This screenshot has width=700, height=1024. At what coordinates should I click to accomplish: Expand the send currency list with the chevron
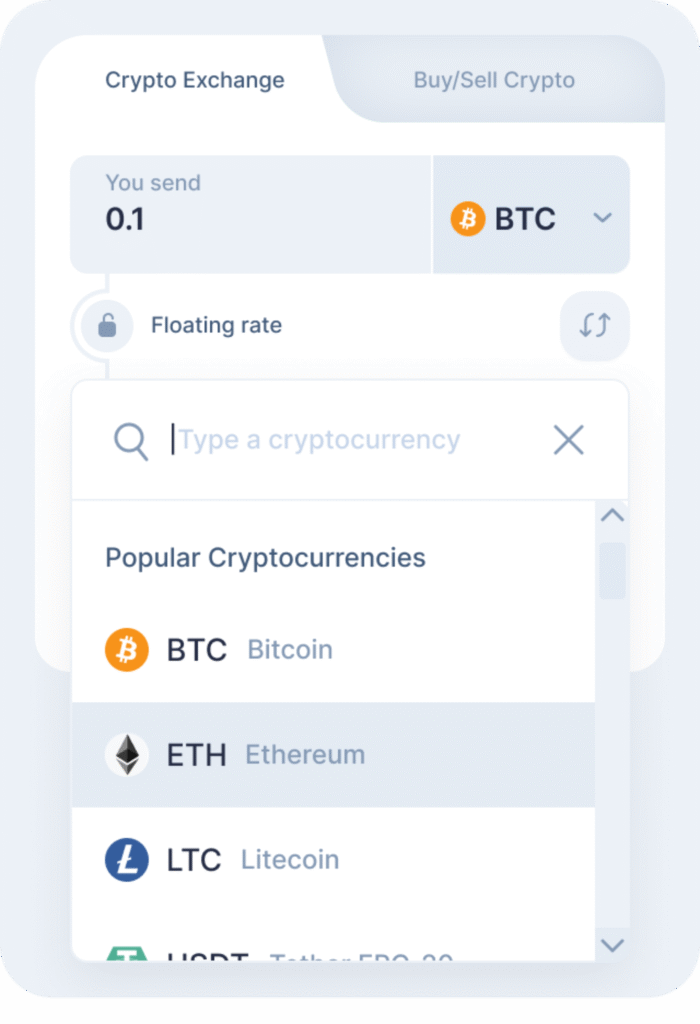tap(602, 216)
